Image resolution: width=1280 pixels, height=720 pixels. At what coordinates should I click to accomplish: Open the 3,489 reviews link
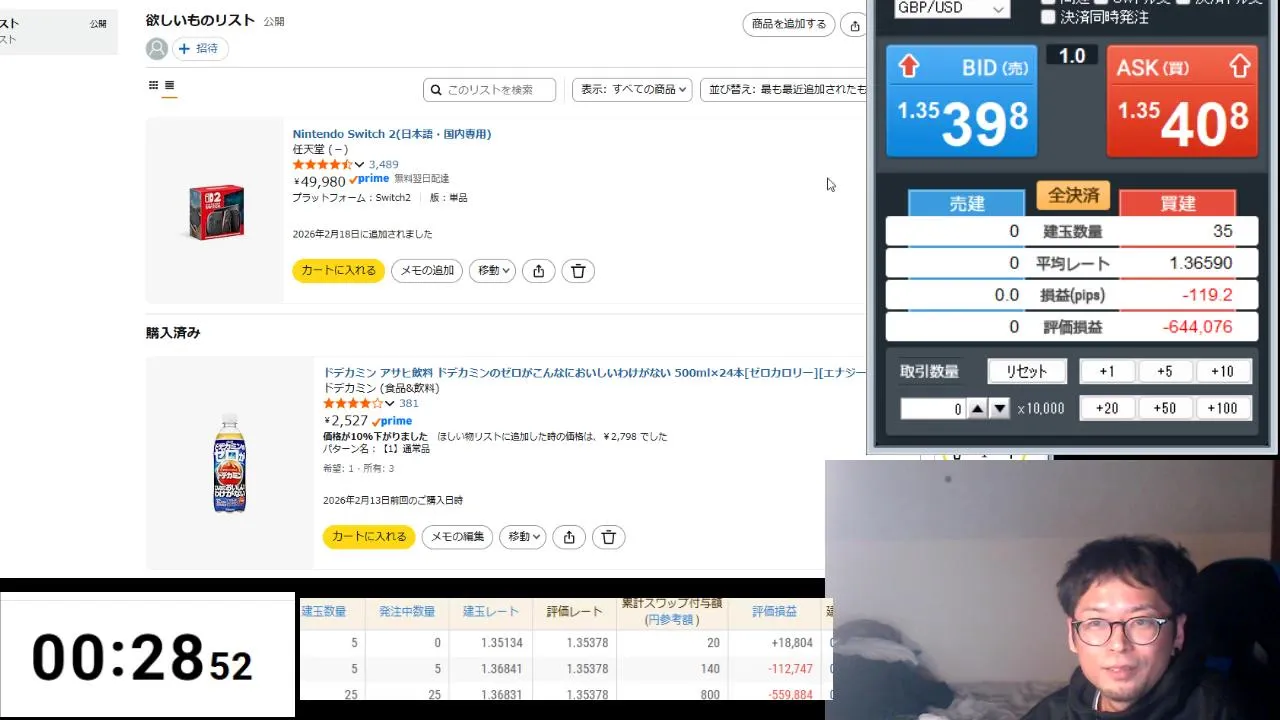(x=383, y=165)
